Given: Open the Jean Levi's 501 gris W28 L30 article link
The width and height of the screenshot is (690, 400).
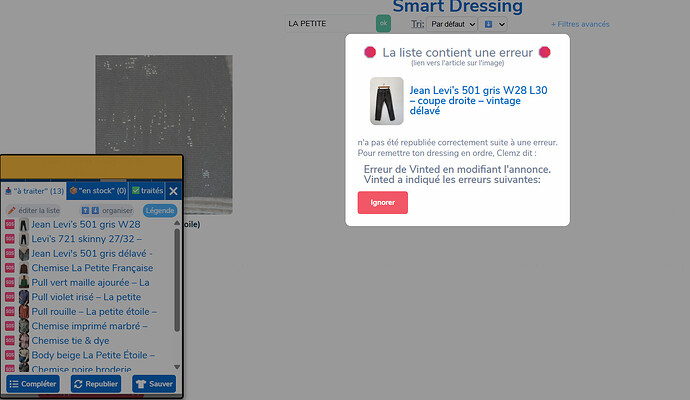Looking at the screenshot, I should click(x=478, y=100).
